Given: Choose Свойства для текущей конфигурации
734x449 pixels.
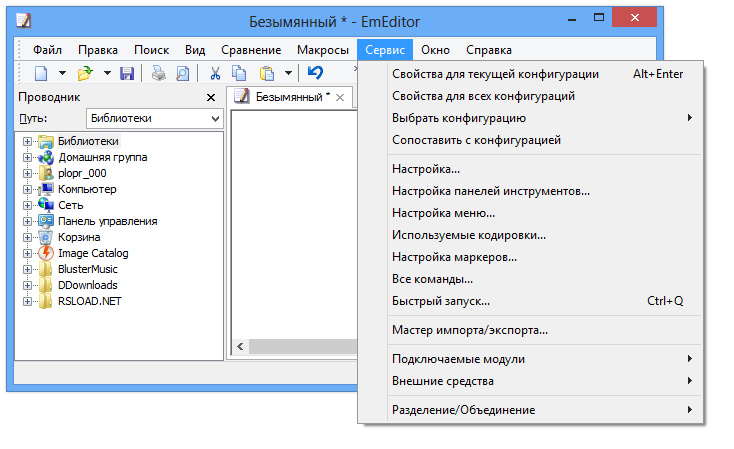Looking at the screenshot, I should click(x=531, y=74).
